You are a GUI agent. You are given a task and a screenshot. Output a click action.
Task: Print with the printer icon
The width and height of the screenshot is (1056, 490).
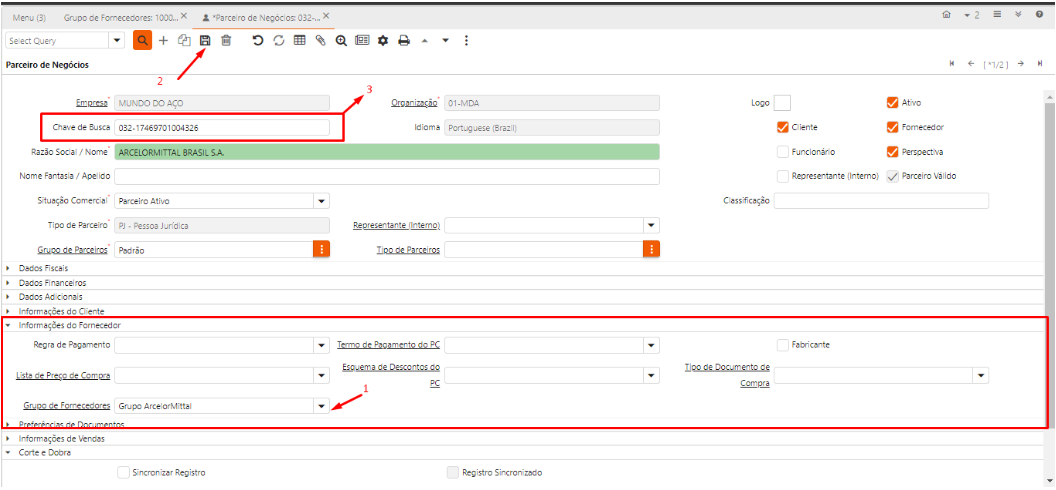tap(404, 40)
